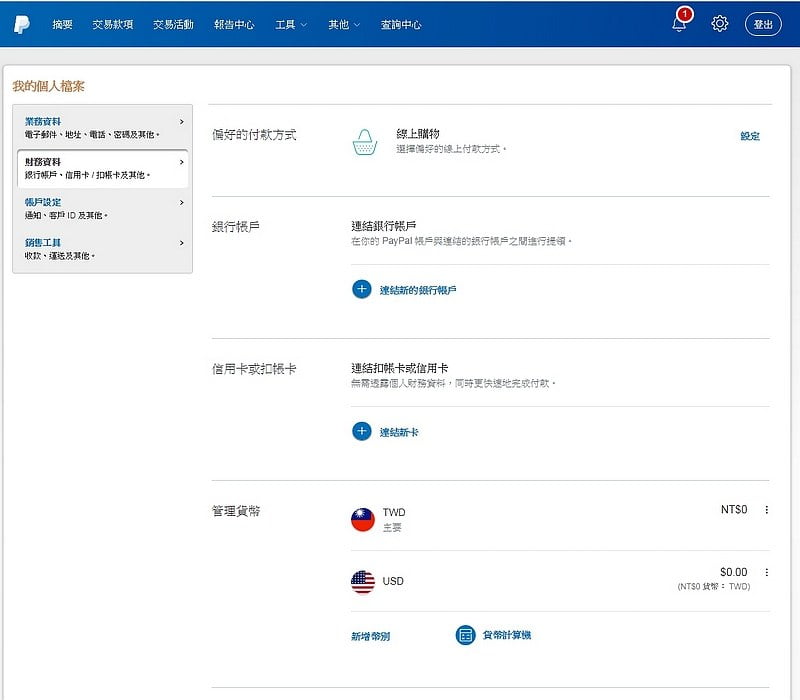Click the 我的個人檔案 heading

48,86
